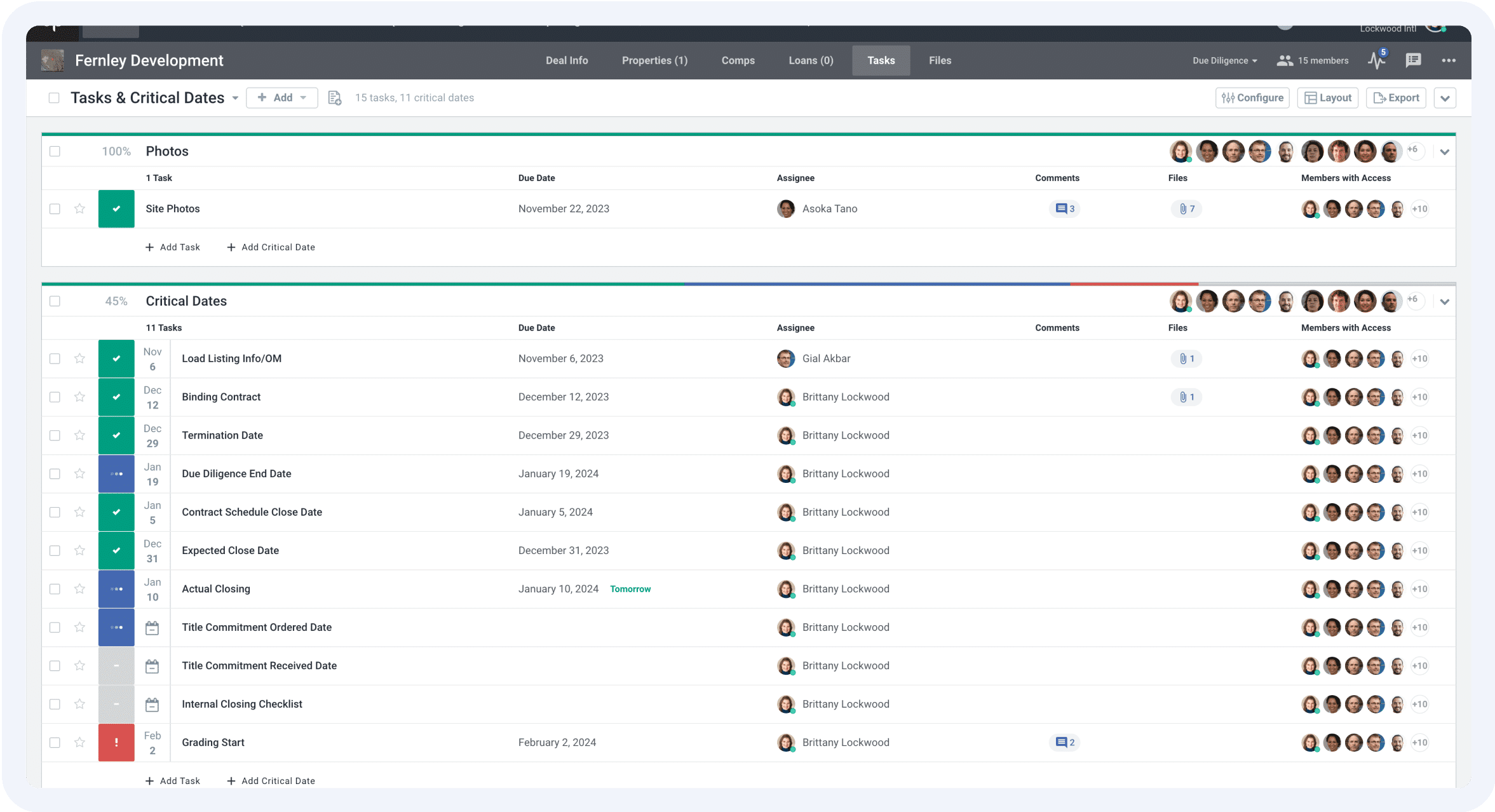Collapse the Photos section

tap(1445, 152)
